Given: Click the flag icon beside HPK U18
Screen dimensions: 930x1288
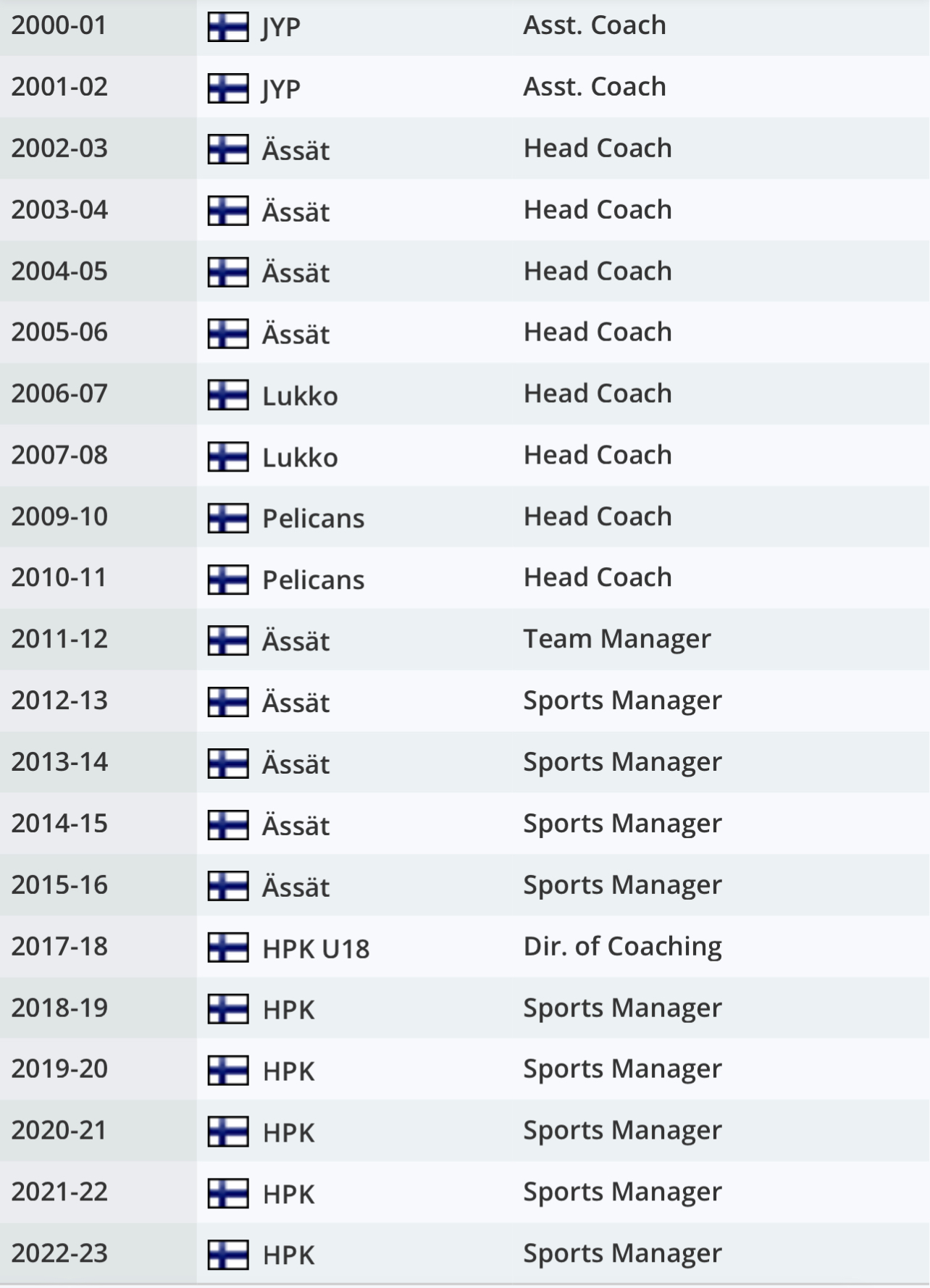Looking at the screenshot, I should click(228, 948).
